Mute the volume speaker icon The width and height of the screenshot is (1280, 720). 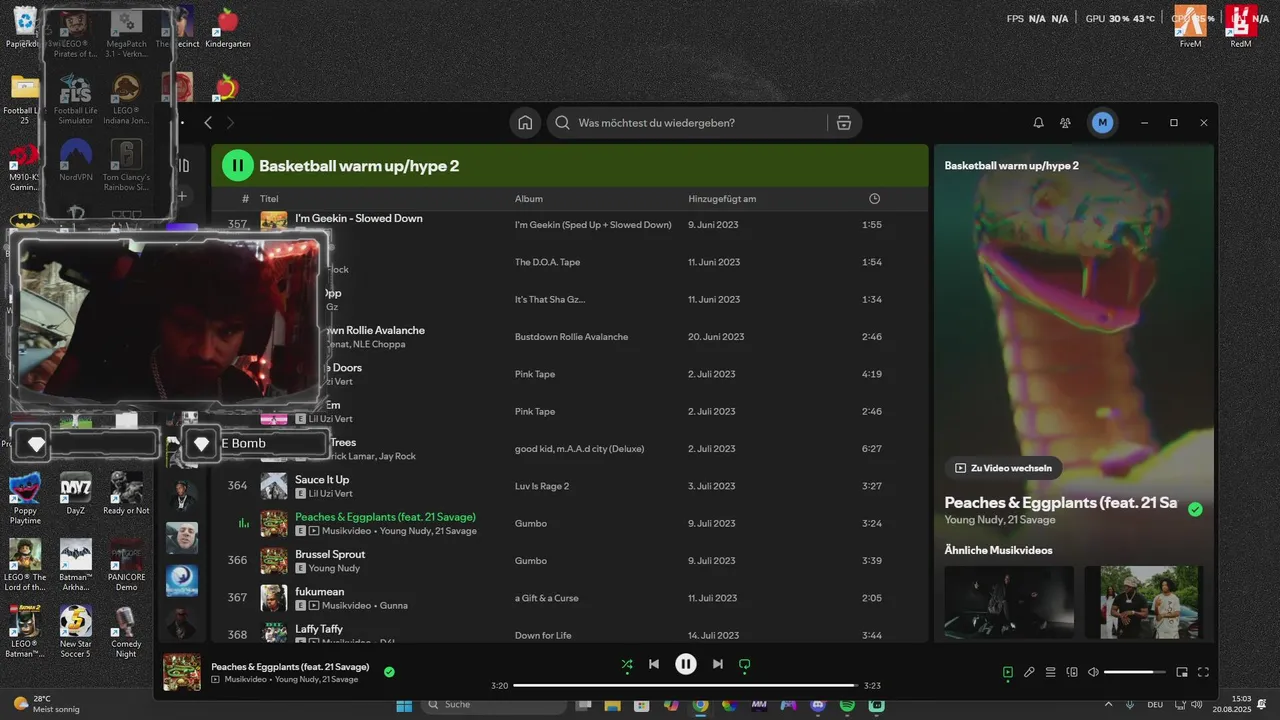(1093, 672)
